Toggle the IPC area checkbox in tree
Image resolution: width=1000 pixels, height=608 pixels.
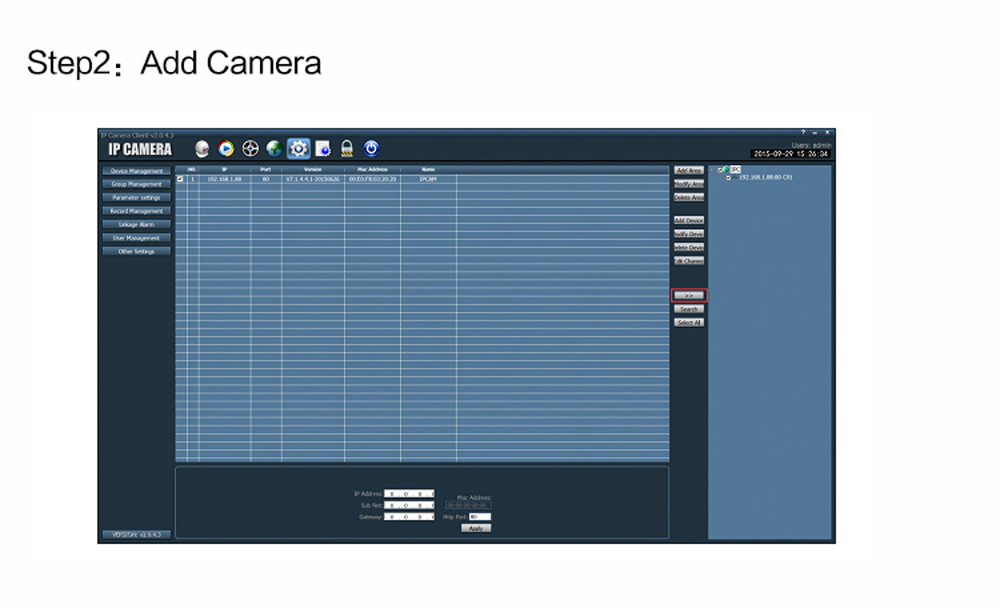tap(721, 170)
